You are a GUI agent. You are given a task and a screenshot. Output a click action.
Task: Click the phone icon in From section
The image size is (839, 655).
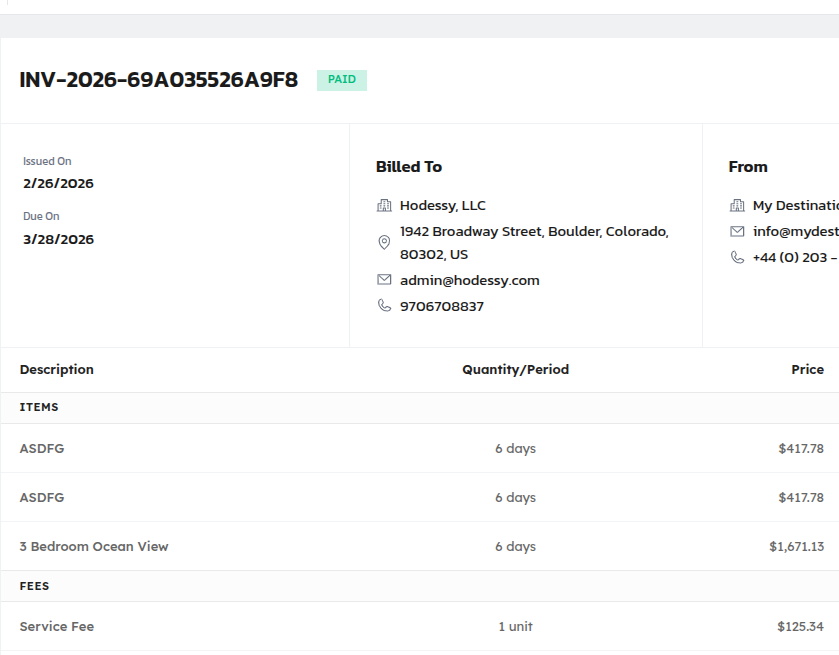[737, 257]
